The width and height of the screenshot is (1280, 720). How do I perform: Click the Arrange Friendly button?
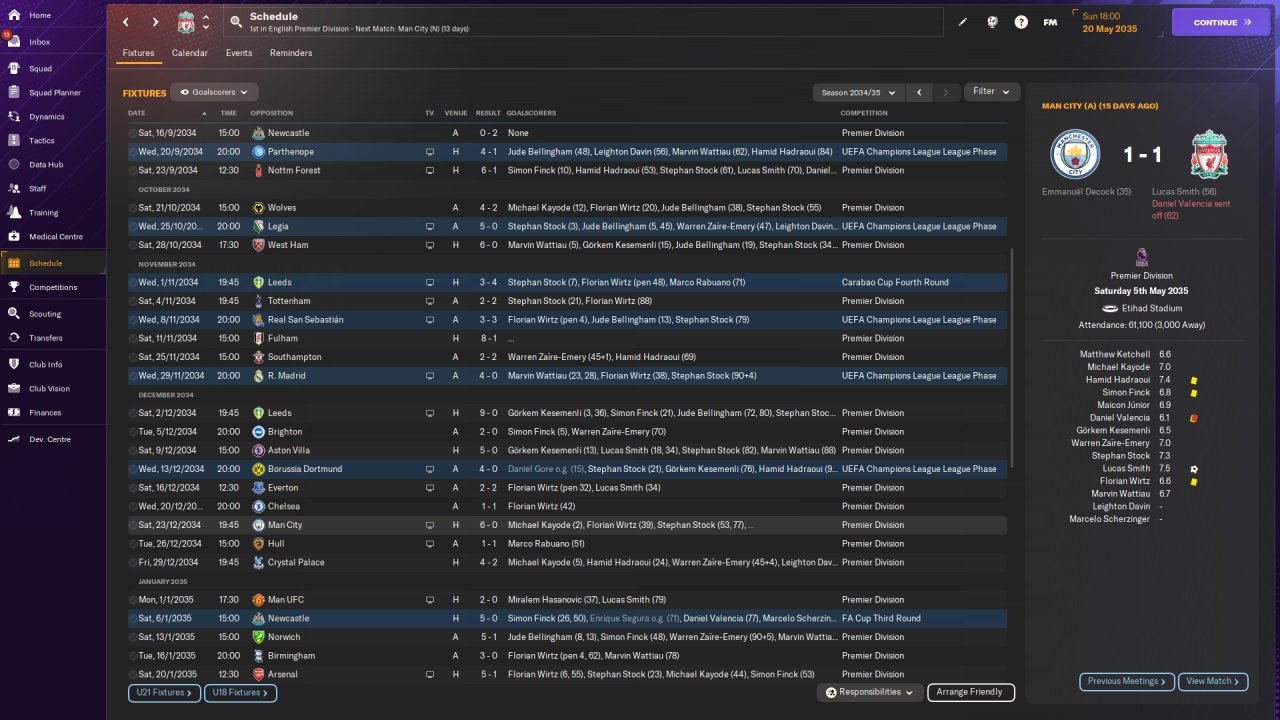971,692
